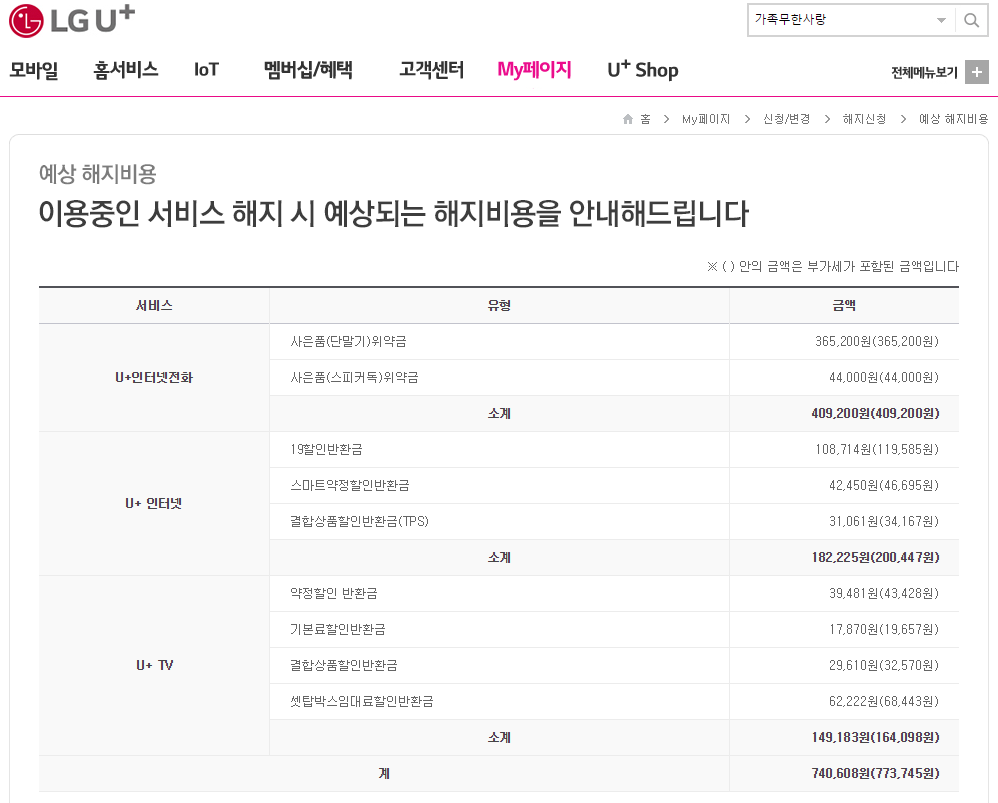The width and height of the screenshot is (998, 803).
Task: Click the LG U+ logo
Action: pos(72,20)
